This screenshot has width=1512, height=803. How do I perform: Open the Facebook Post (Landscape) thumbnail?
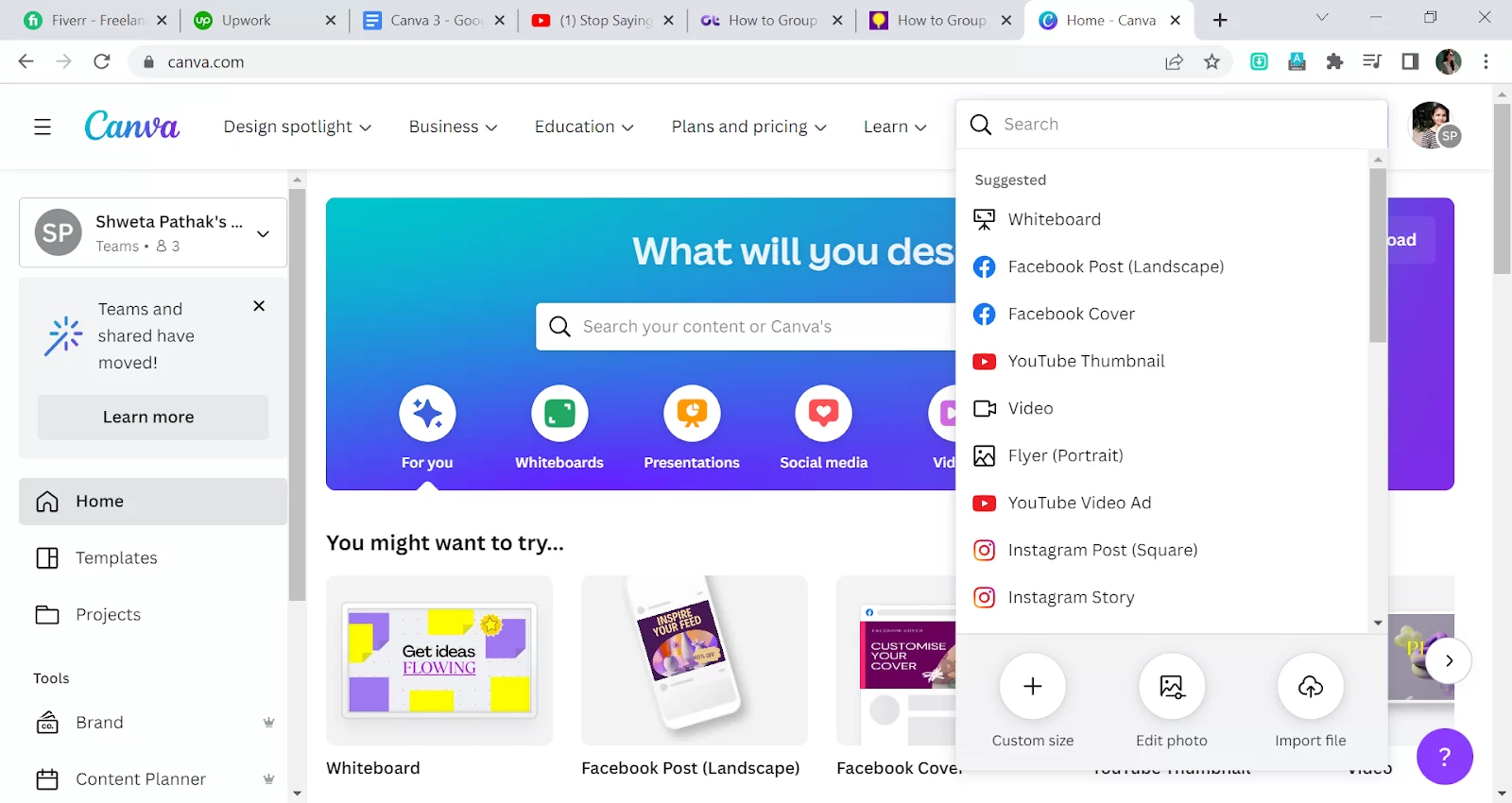tap(695, 660)
